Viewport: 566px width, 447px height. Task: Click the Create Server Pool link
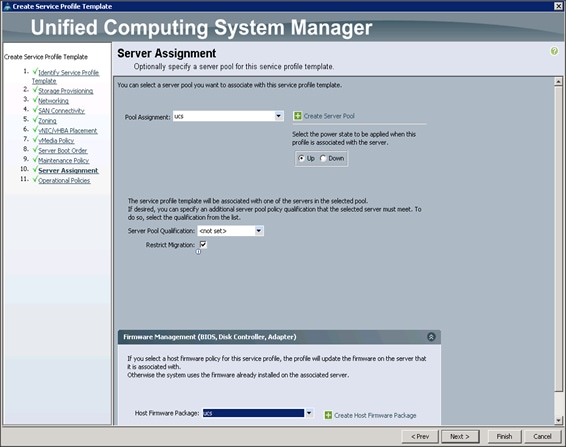point(329,116)
